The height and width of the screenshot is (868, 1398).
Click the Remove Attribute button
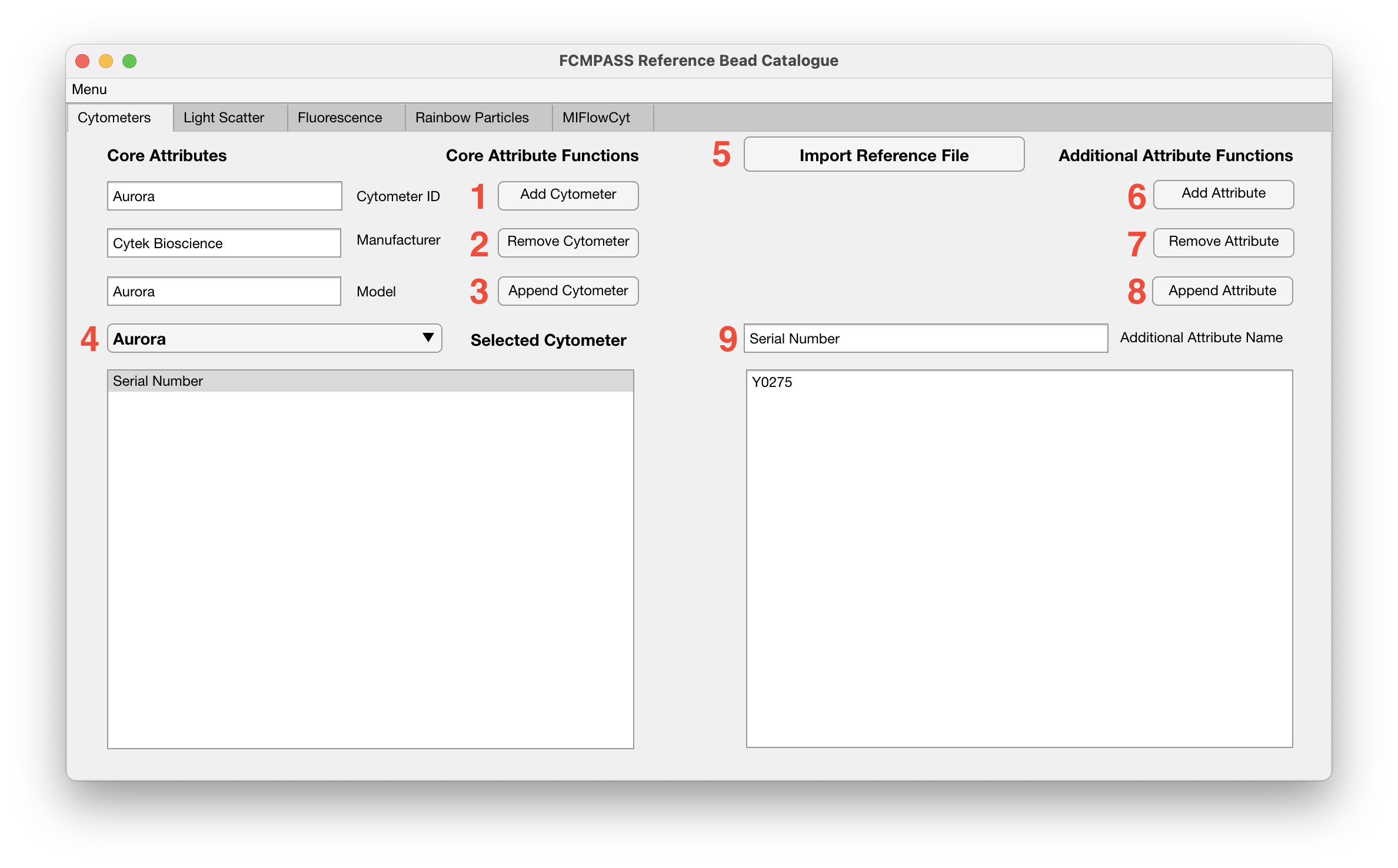pyautogui.click(x=1223, y=242)
